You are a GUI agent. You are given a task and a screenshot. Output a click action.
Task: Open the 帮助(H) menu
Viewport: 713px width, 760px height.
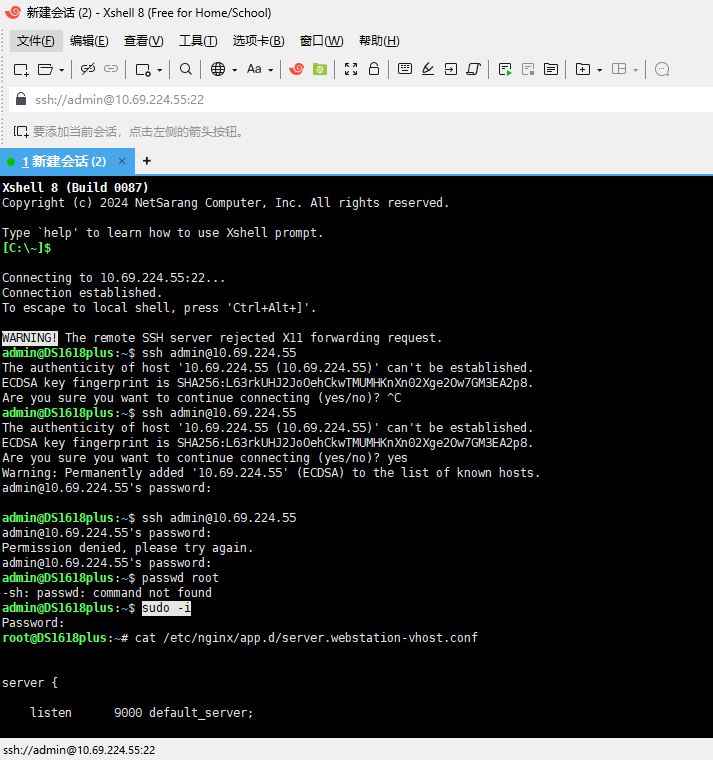377,41
